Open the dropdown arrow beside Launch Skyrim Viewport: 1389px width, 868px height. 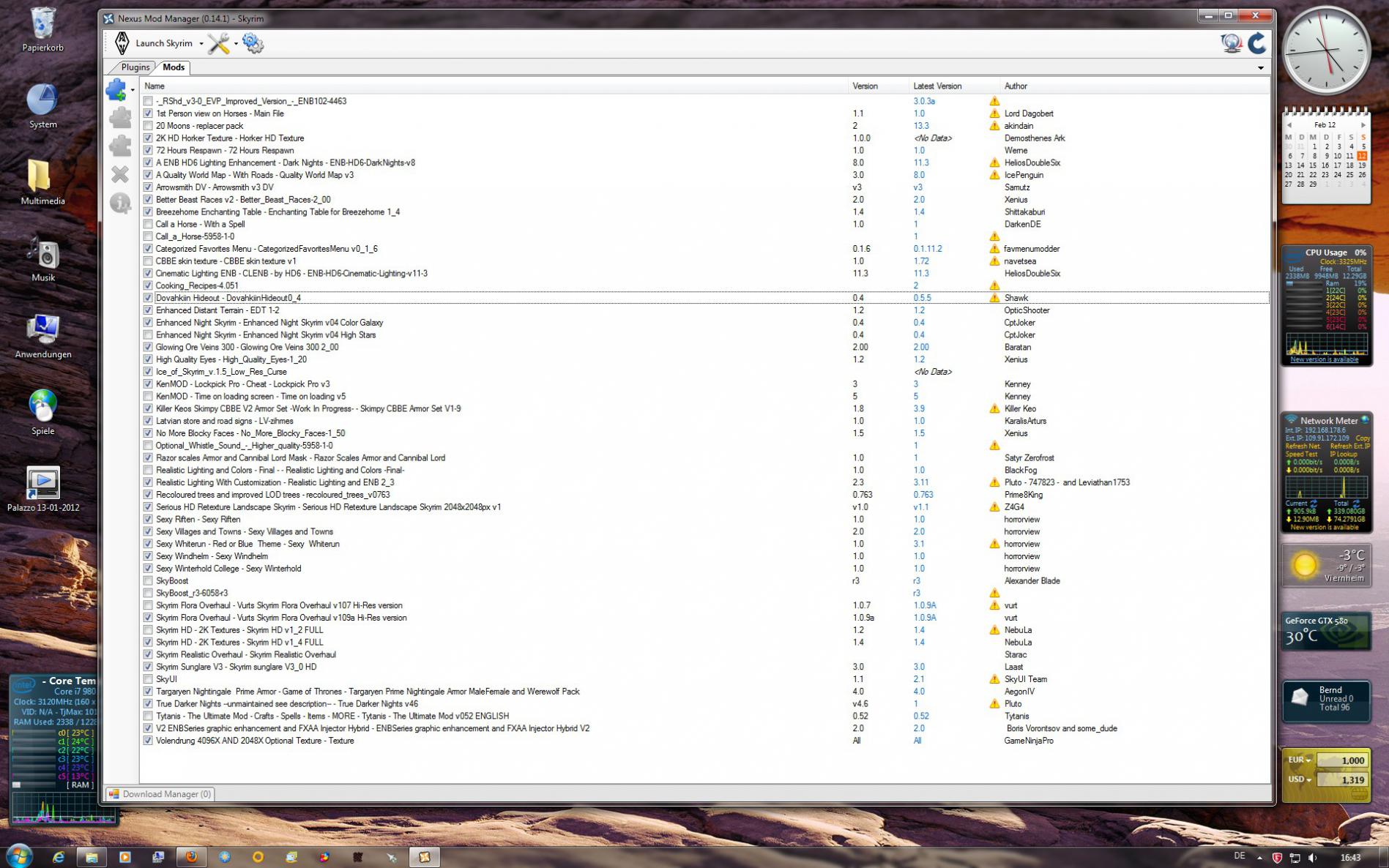201,44
